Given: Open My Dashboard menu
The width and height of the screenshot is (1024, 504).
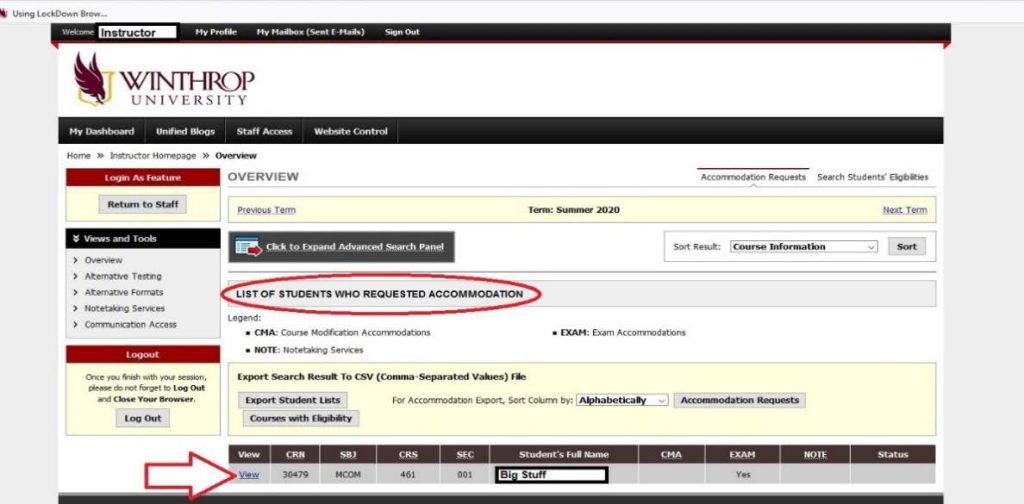Looking at the screenshot, I should tap(101, 131).
